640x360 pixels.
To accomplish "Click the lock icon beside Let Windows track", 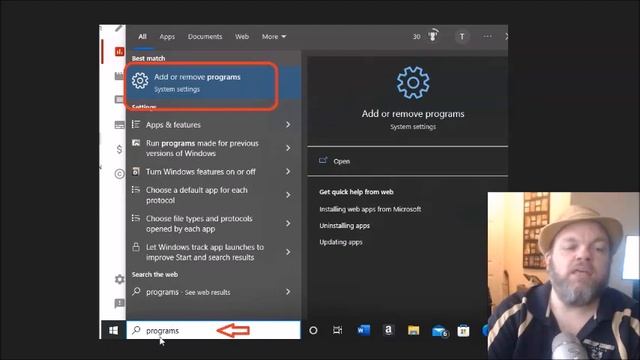I will (x=136, y=247).
